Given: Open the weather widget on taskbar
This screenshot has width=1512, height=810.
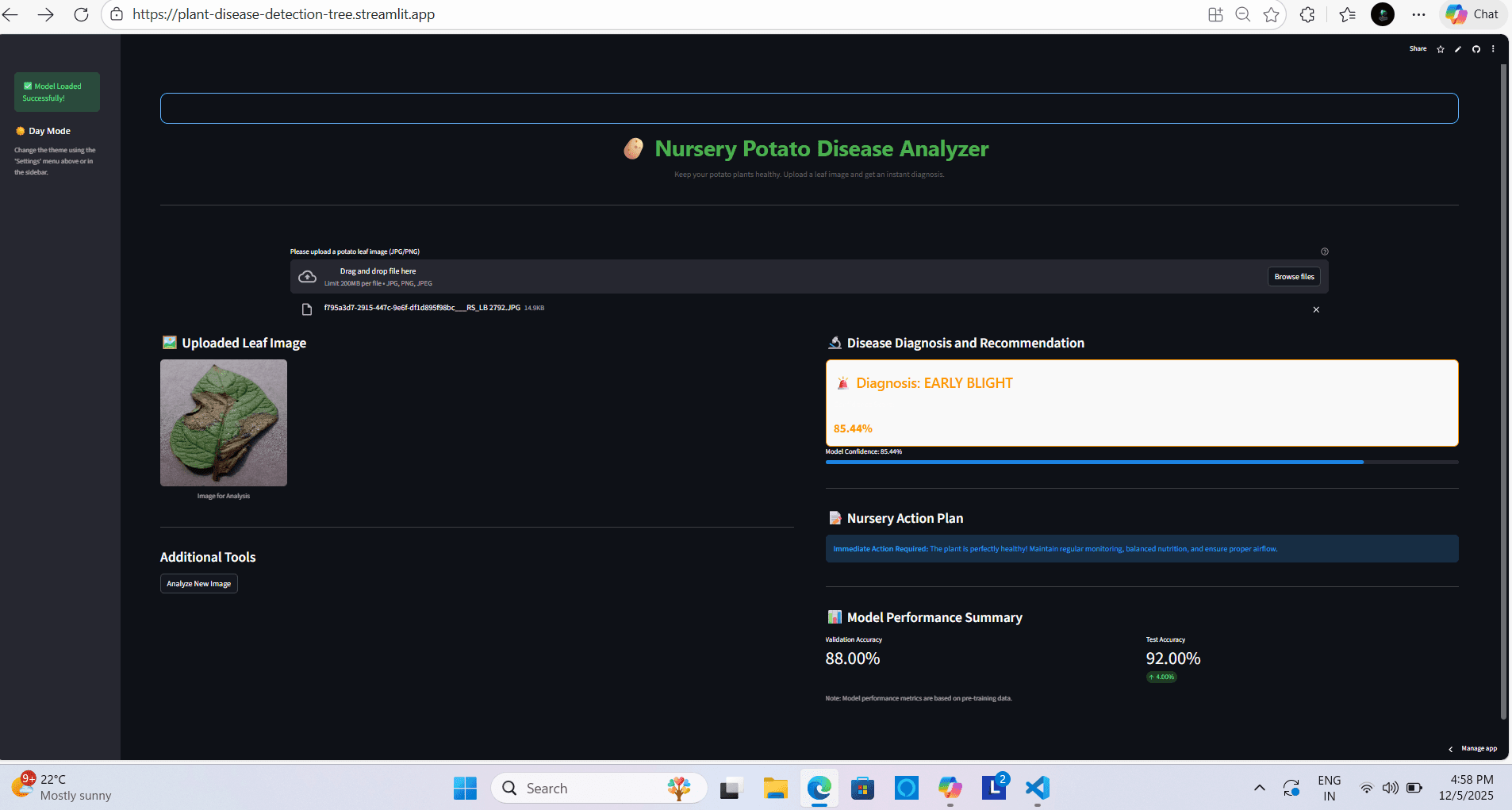Looking at the screenshot, I should click(x=62, y=787).
